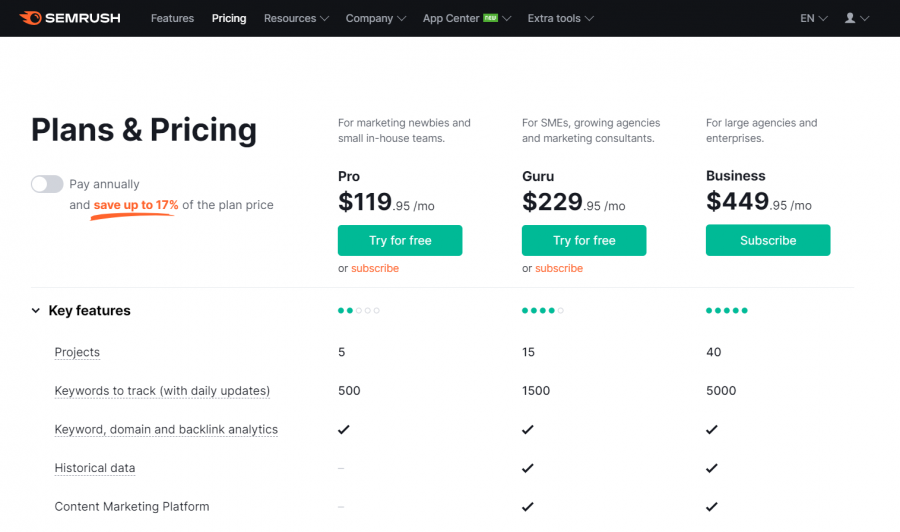900x532 pixels.
Task: Click the 40 projects value for Business
Action: click(713, 352)
